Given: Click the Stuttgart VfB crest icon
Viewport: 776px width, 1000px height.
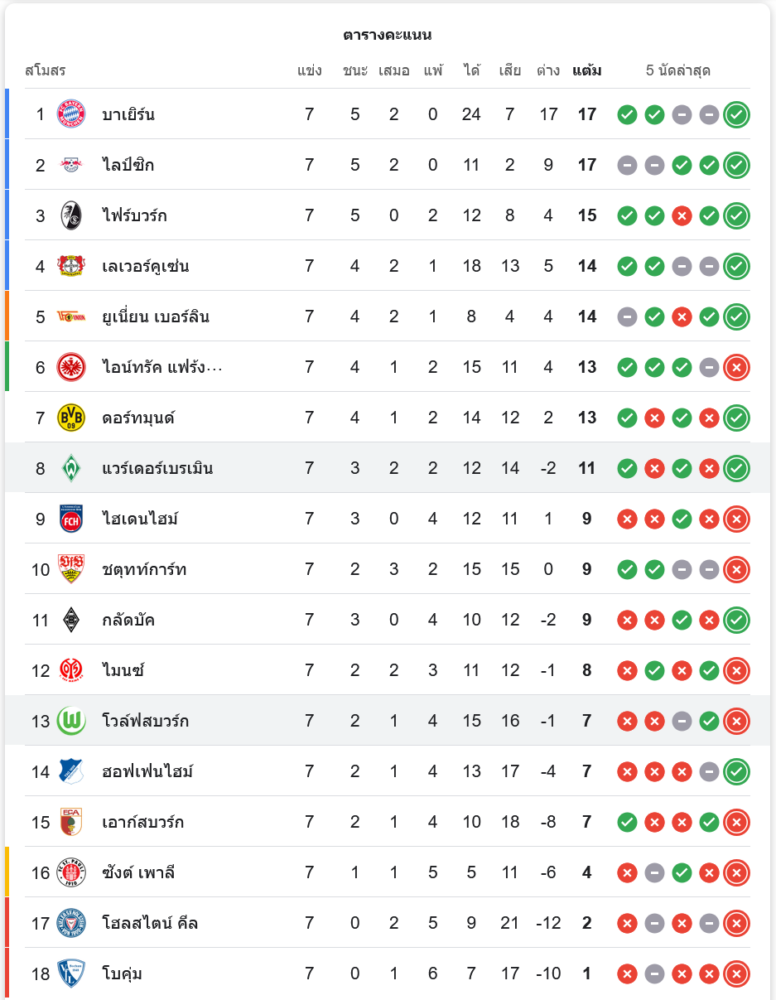Looking at the screenshot, I should tap(71, 569).
